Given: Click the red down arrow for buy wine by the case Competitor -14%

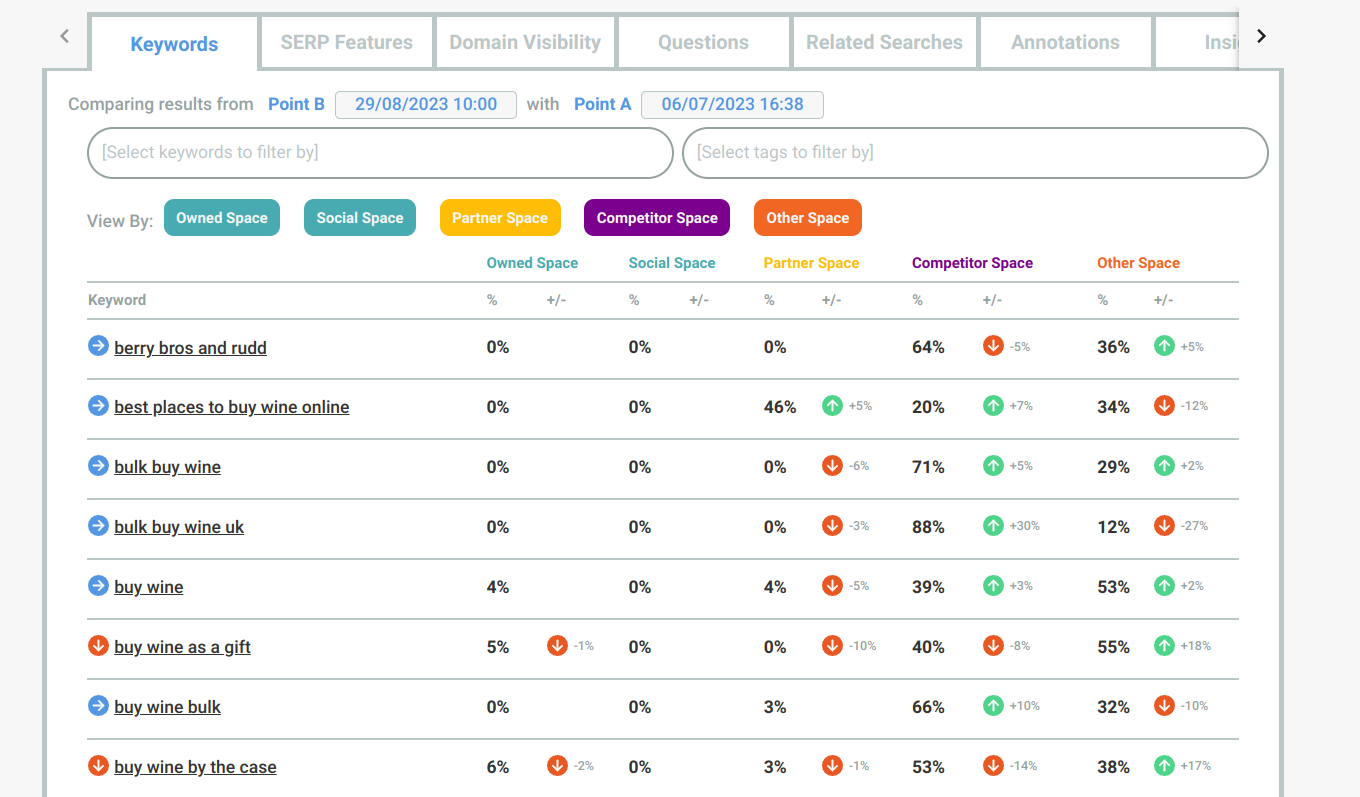Looking at the screenshot, I should (993, 766).
